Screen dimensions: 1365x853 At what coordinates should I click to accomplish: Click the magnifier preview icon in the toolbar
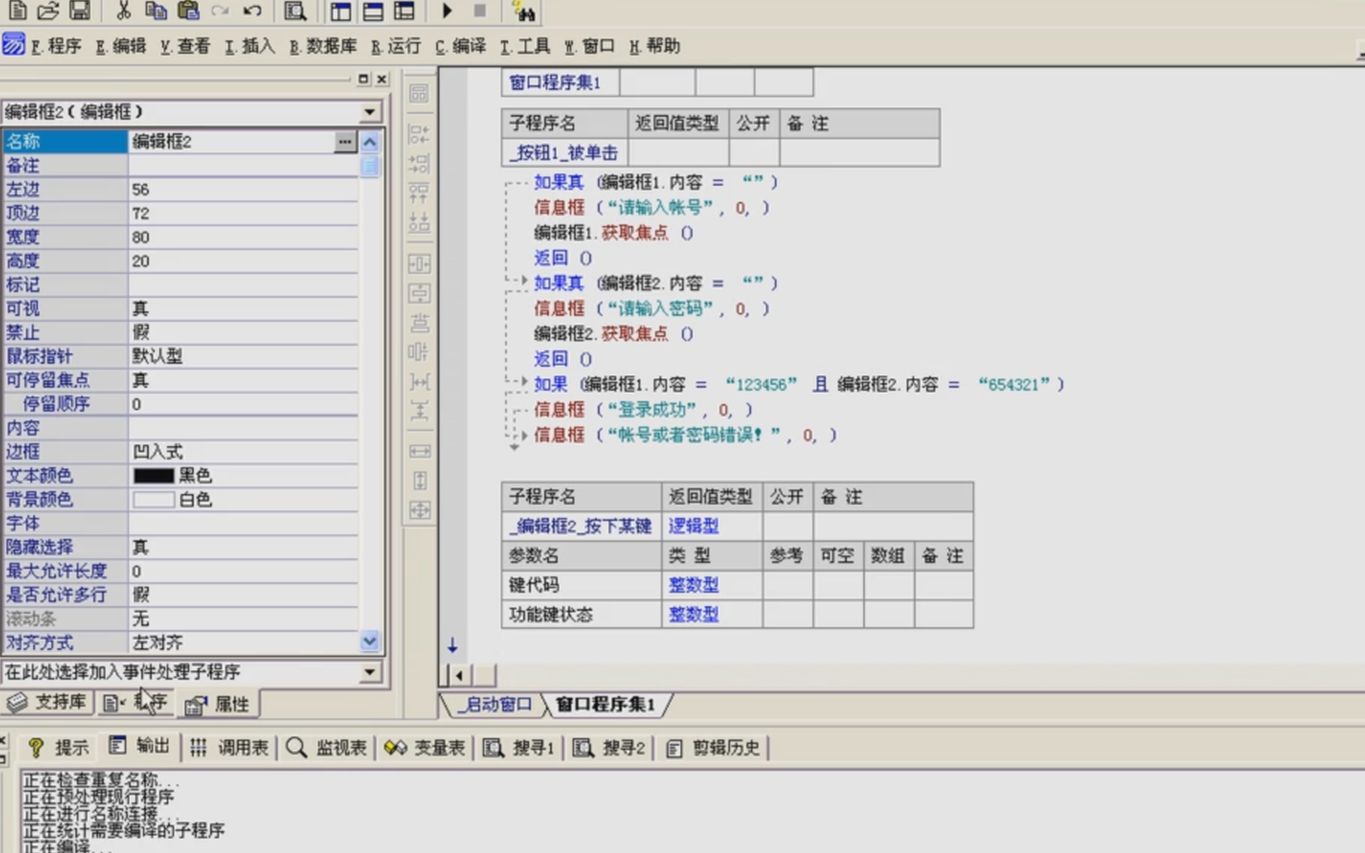(x=295, y=11)
